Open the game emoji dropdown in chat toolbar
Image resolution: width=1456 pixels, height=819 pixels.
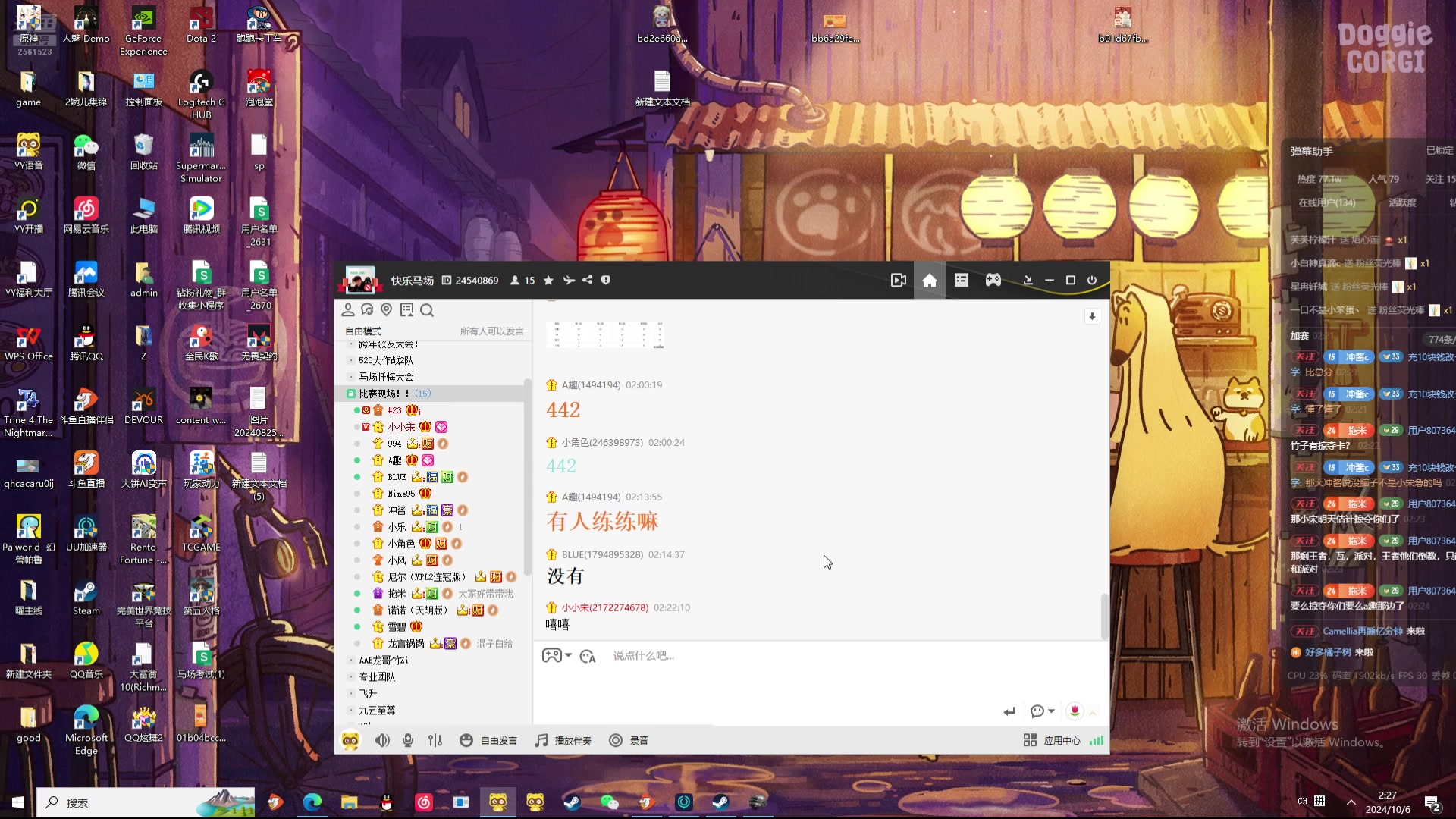pyautogui.click(x=557, y=656)
